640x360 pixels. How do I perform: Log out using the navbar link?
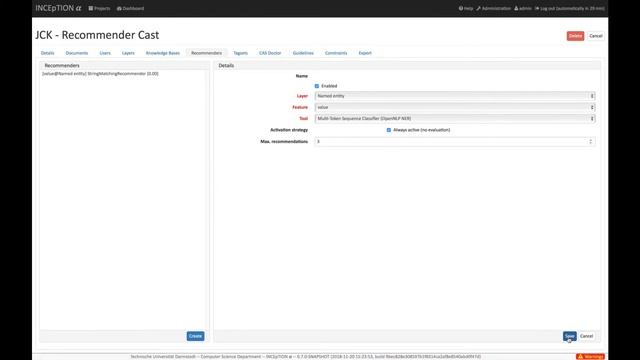coord(569,8)
